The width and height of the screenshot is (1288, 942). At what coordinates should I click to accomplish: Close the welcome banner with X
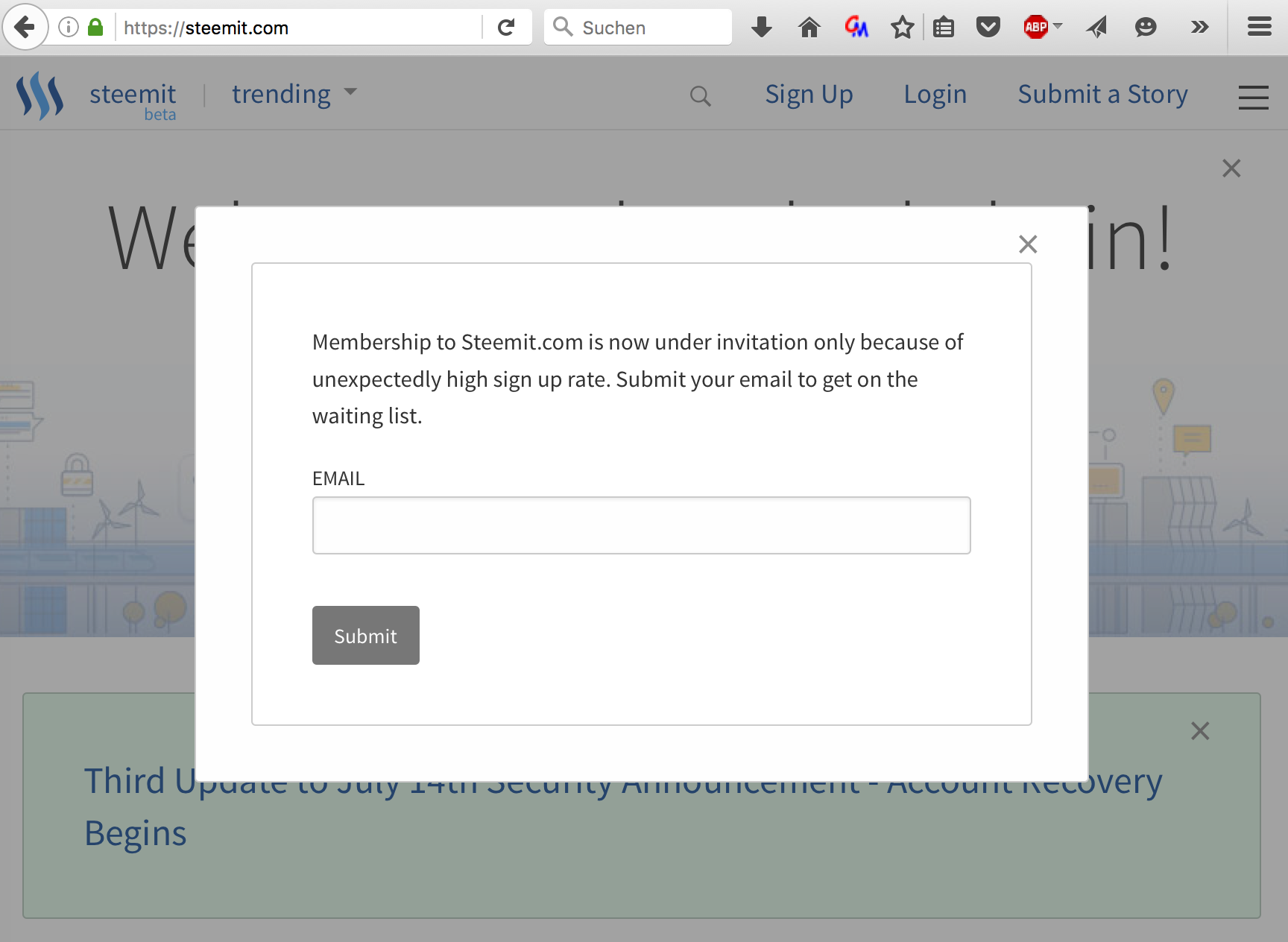1231,168
